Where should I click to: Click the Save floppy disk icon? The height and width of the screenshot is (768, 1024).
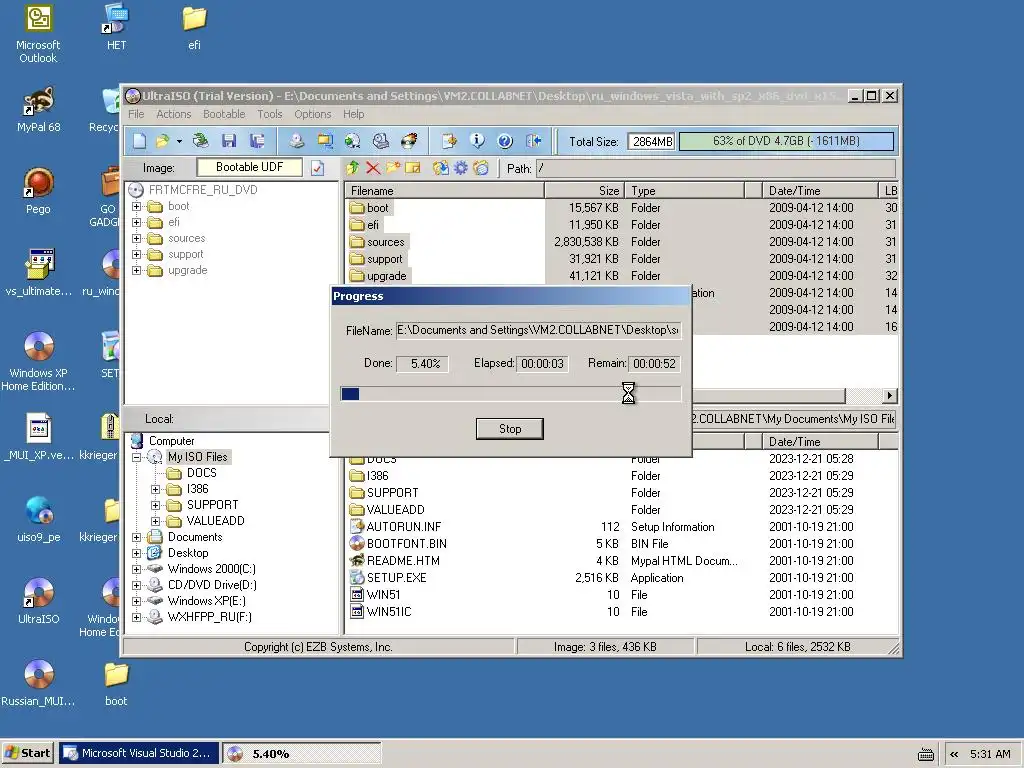pos(229,140)
